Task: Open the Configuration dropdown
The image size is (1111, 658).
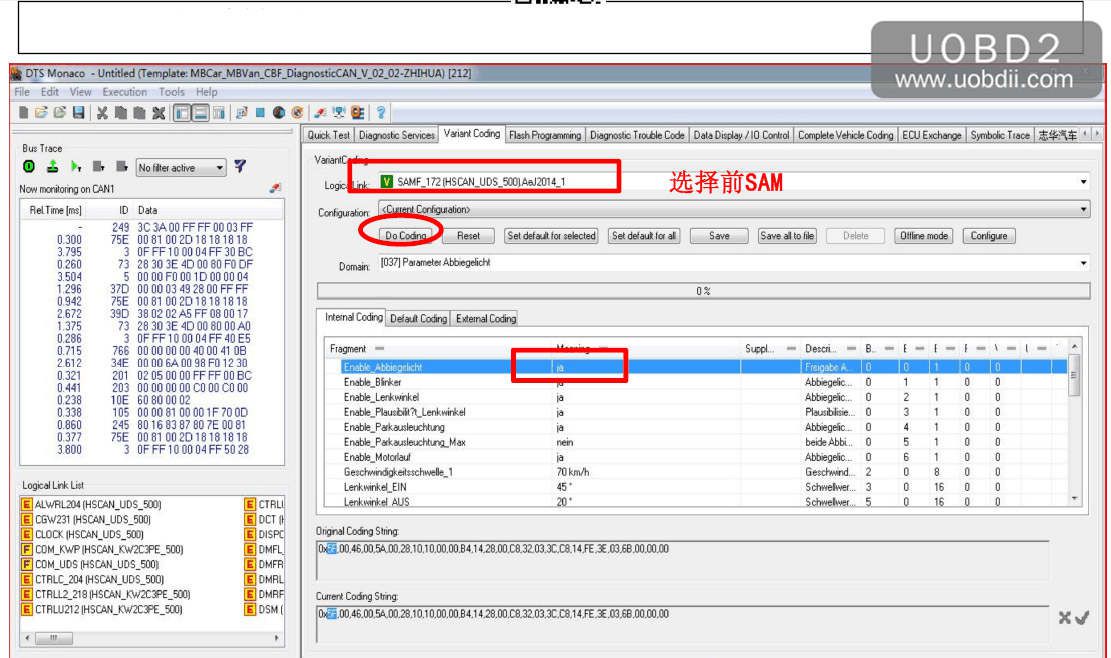Action: tap(1083, 210)
